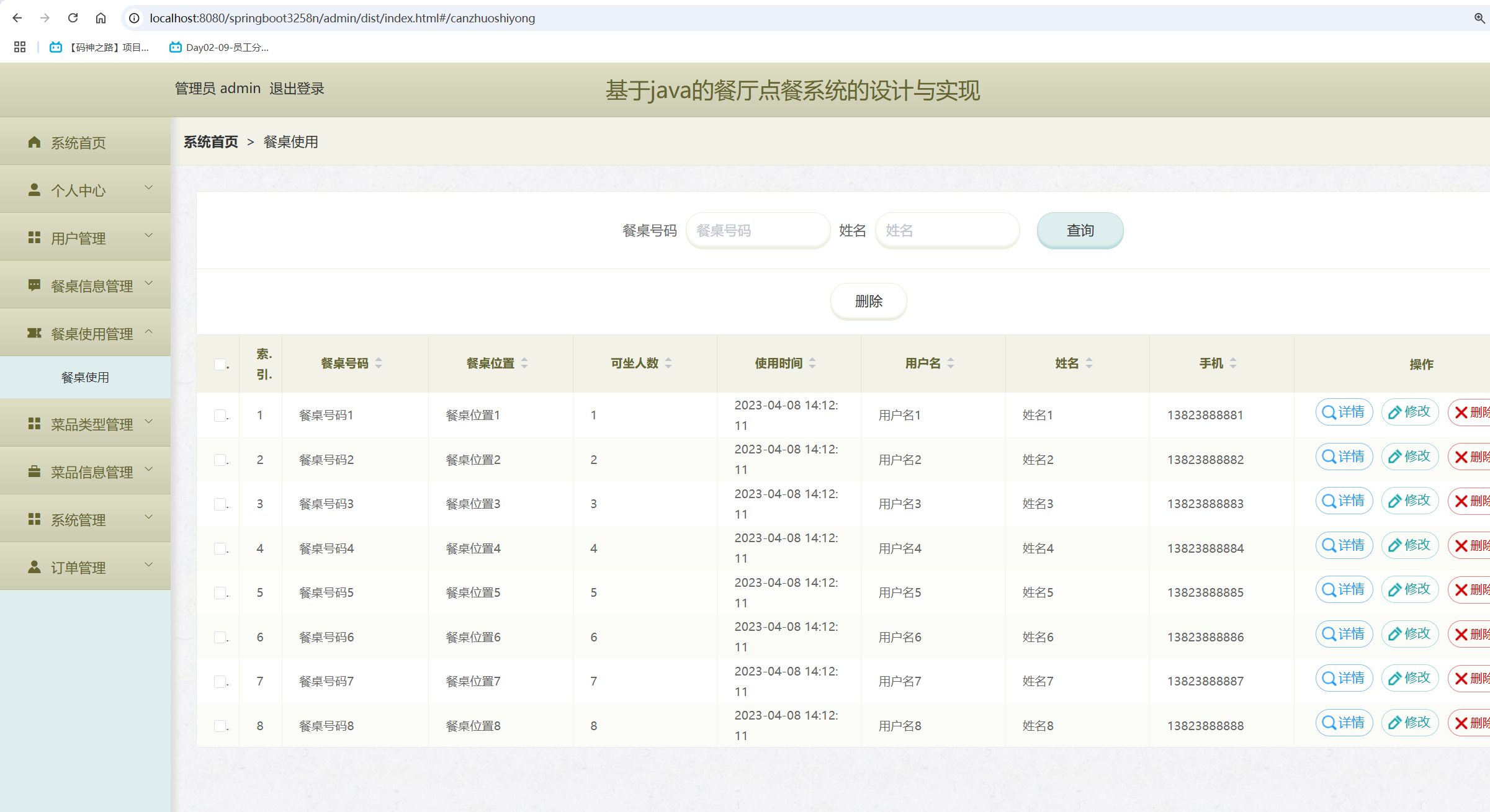Click the browser back arrow
This screenshot has height=812, width=1490.
(x=17, y=18)
